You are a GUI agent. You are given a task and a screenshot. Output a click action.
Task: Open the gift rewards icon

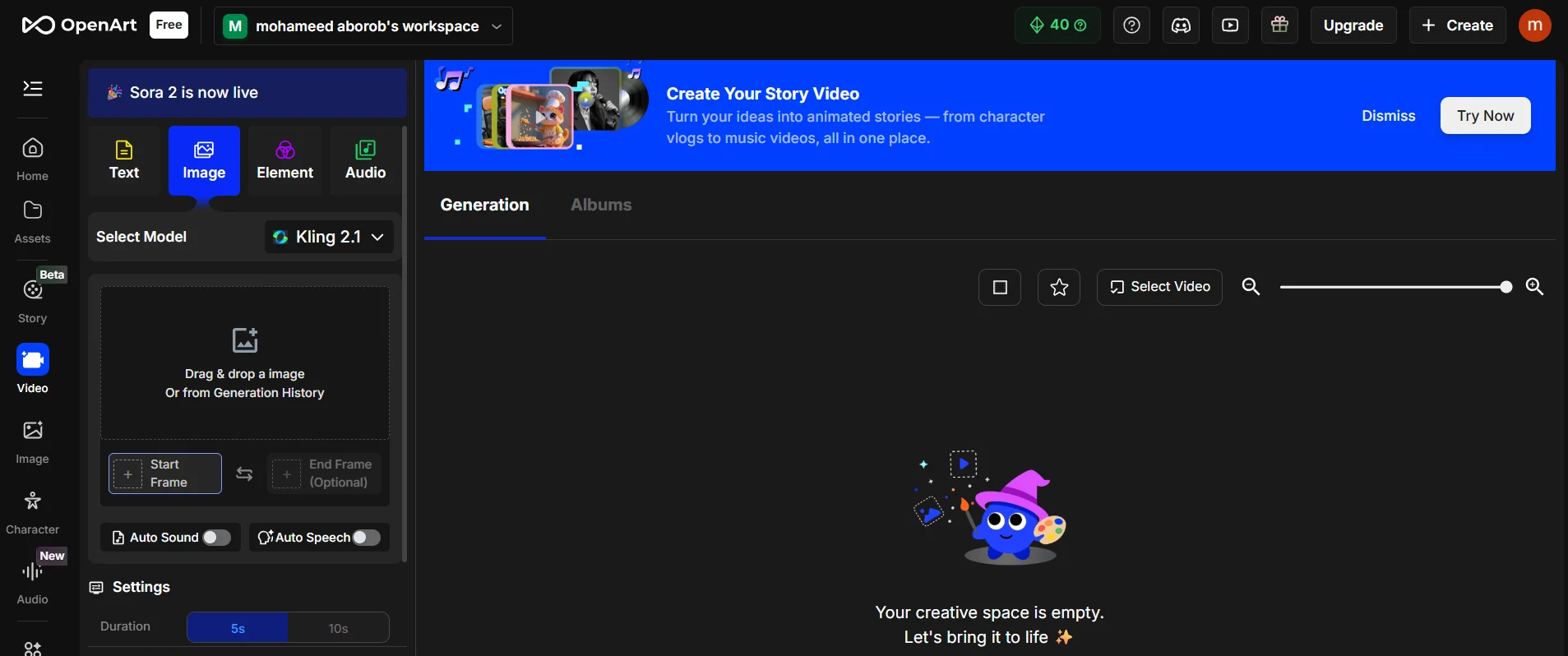tap(1279, 25)
